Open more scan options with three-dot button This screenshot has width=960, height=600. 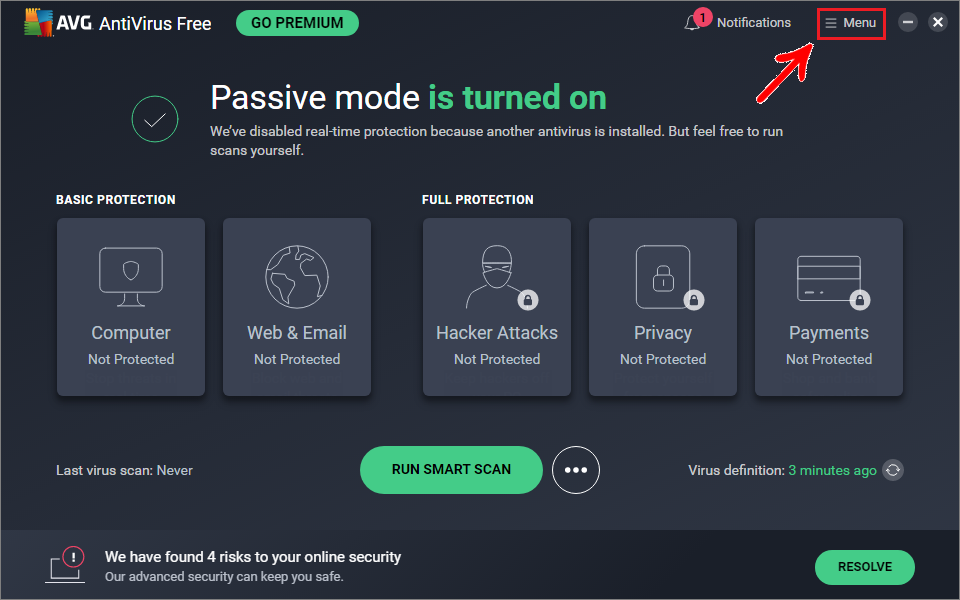tap(576, 470)
